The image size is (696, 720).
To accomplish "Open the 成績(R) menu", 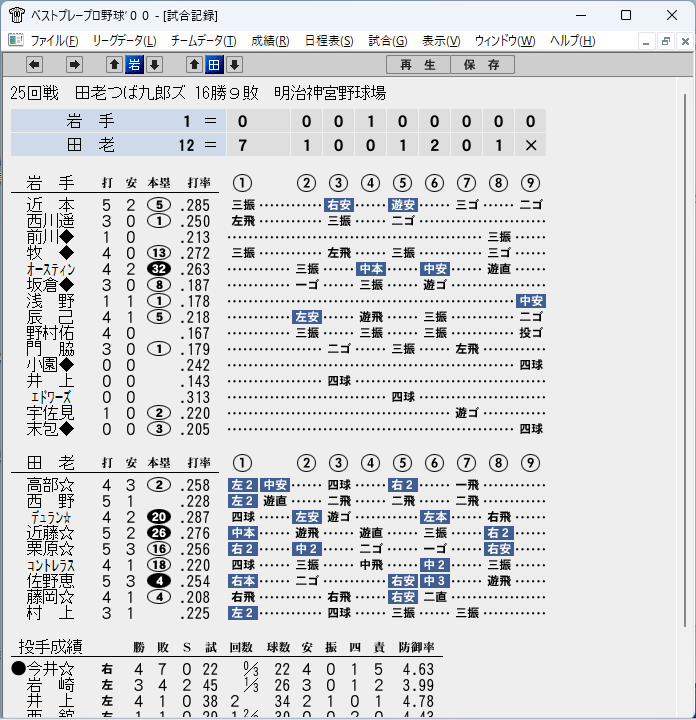I will tap(270, 41).
